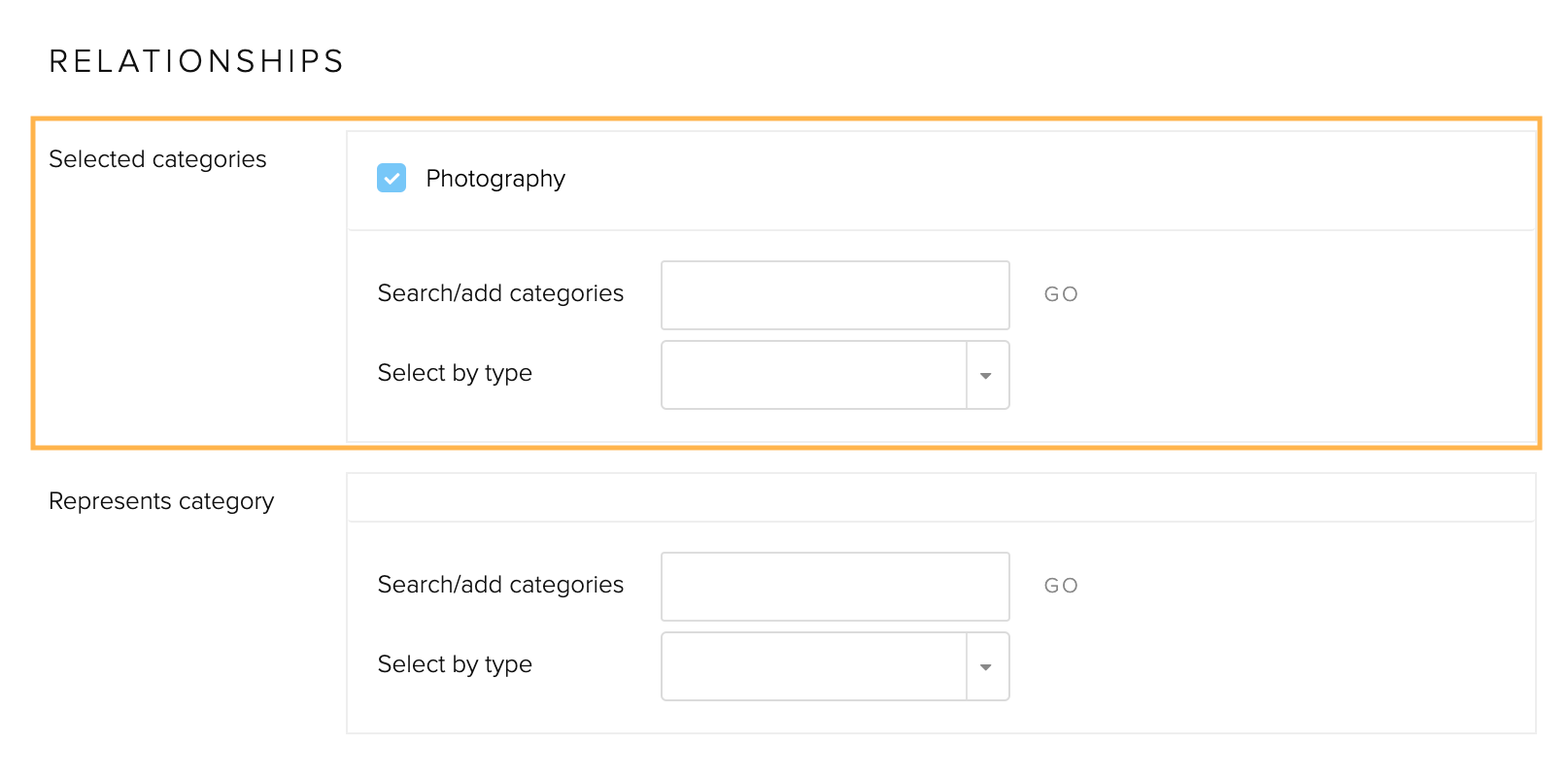Image resolution: width=1568 pixels, height=779 pixels.
Task: Open Select by type combo box in Represents category
Action: tap(835, 666)
